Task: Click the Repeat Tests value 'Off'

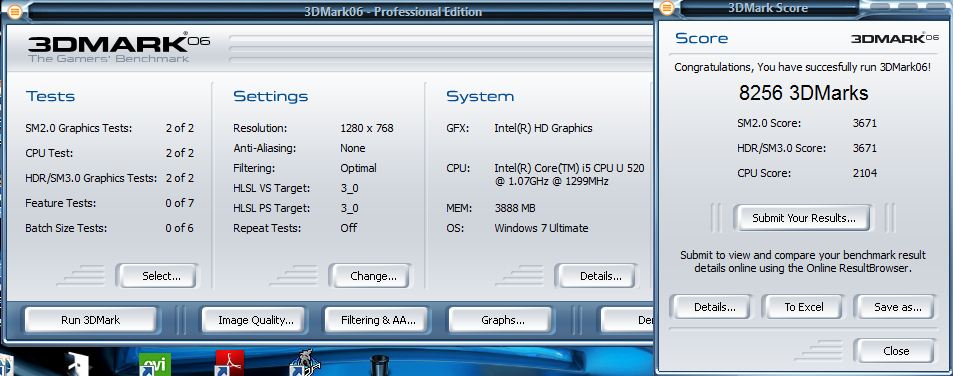Action: (x=348, y=228)
